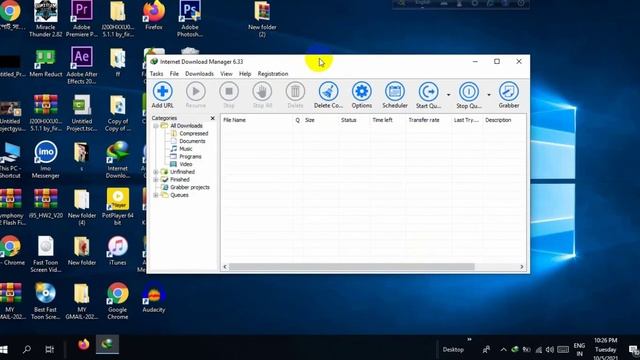Select the Queues tree item
640x360 pixels.
179,195
